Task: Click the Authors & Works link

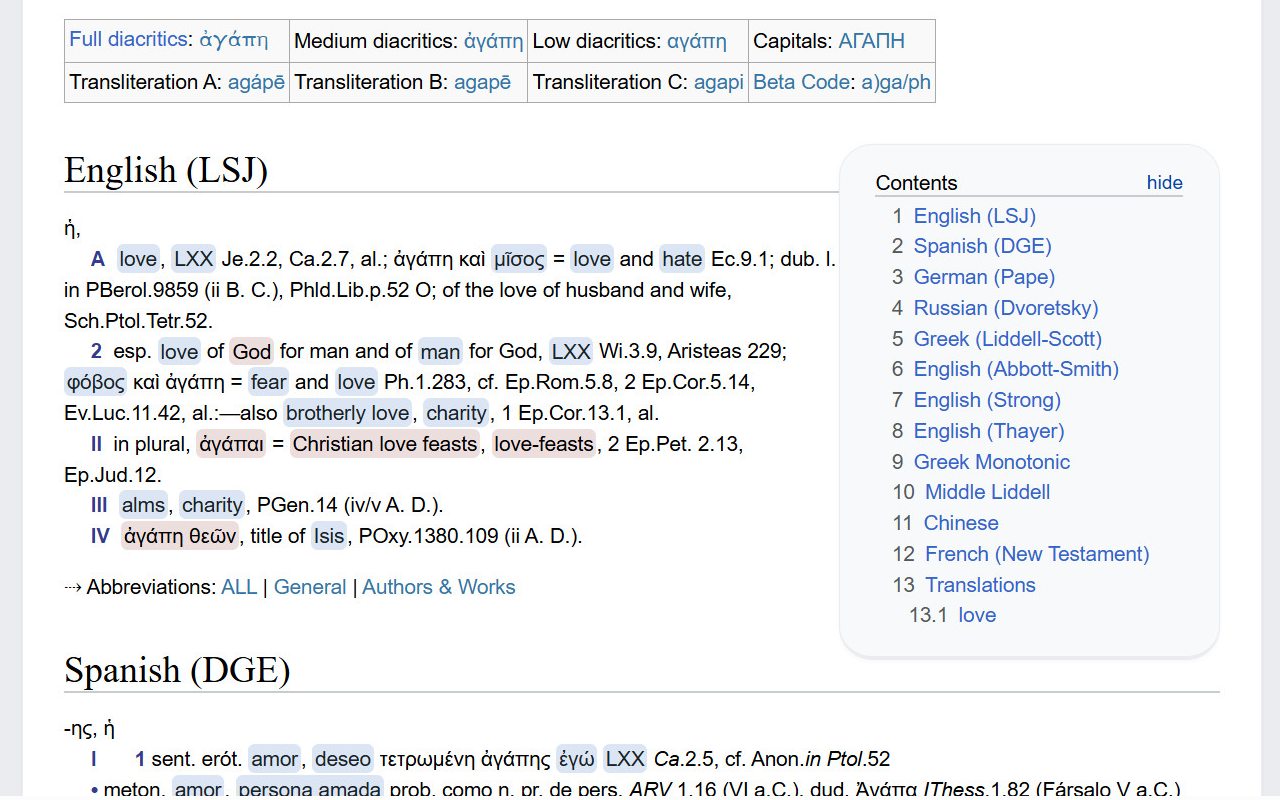Action: (439, 587)
